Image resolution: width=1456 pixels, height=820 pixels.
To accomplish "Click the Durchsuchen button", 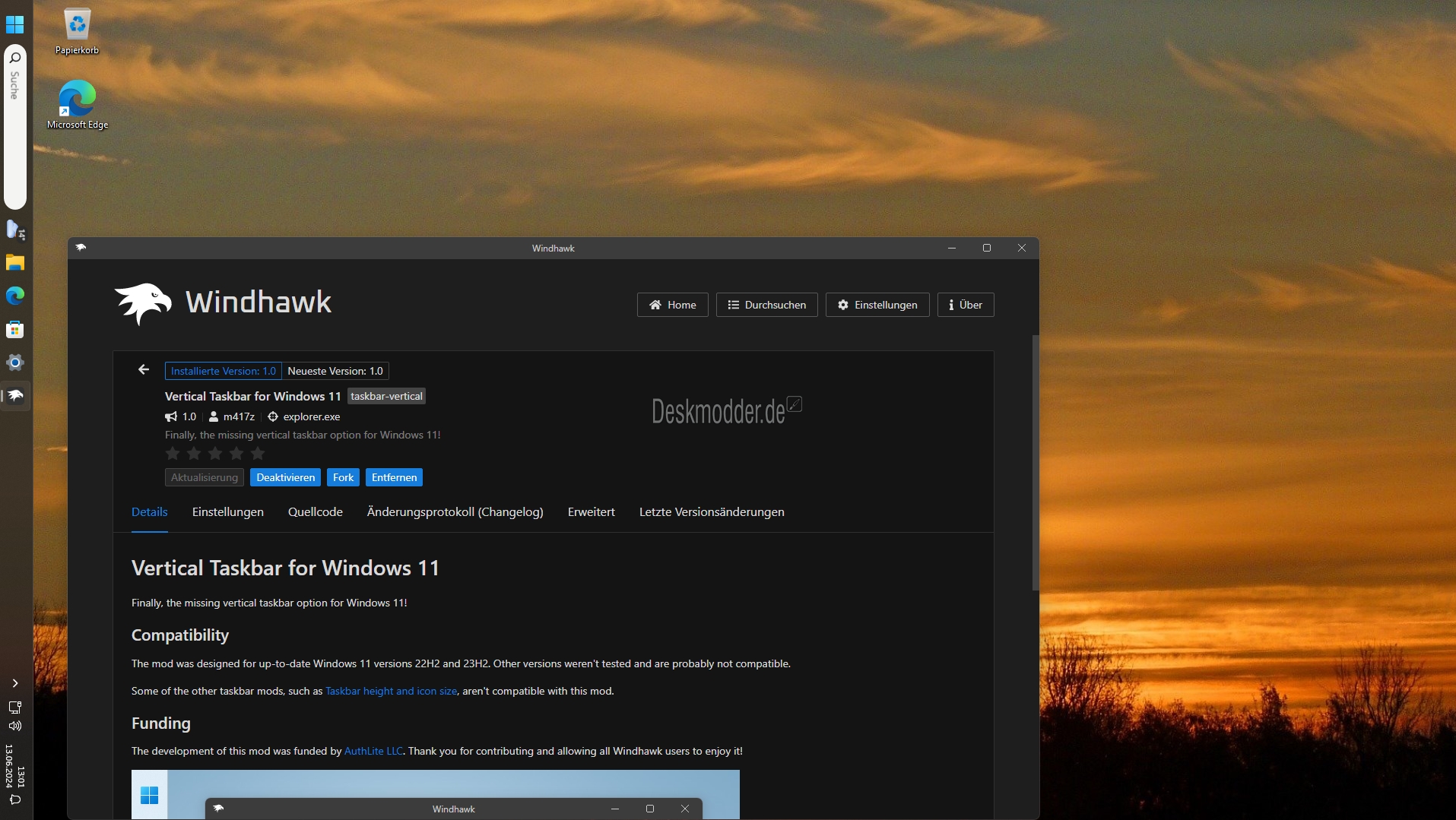I will click(766, 305).
